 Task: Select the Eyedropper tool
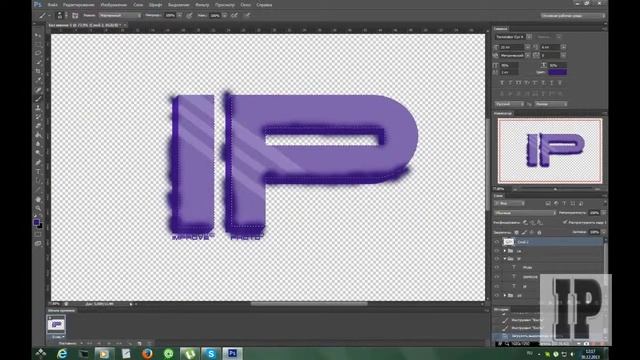[38, 80]
